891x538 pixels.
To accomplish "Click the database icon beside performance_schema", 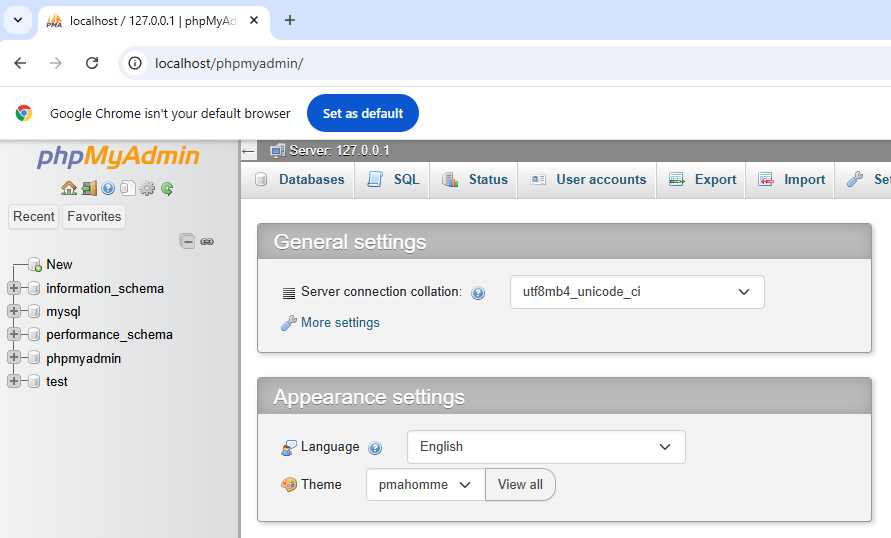I will click(34, 334).
